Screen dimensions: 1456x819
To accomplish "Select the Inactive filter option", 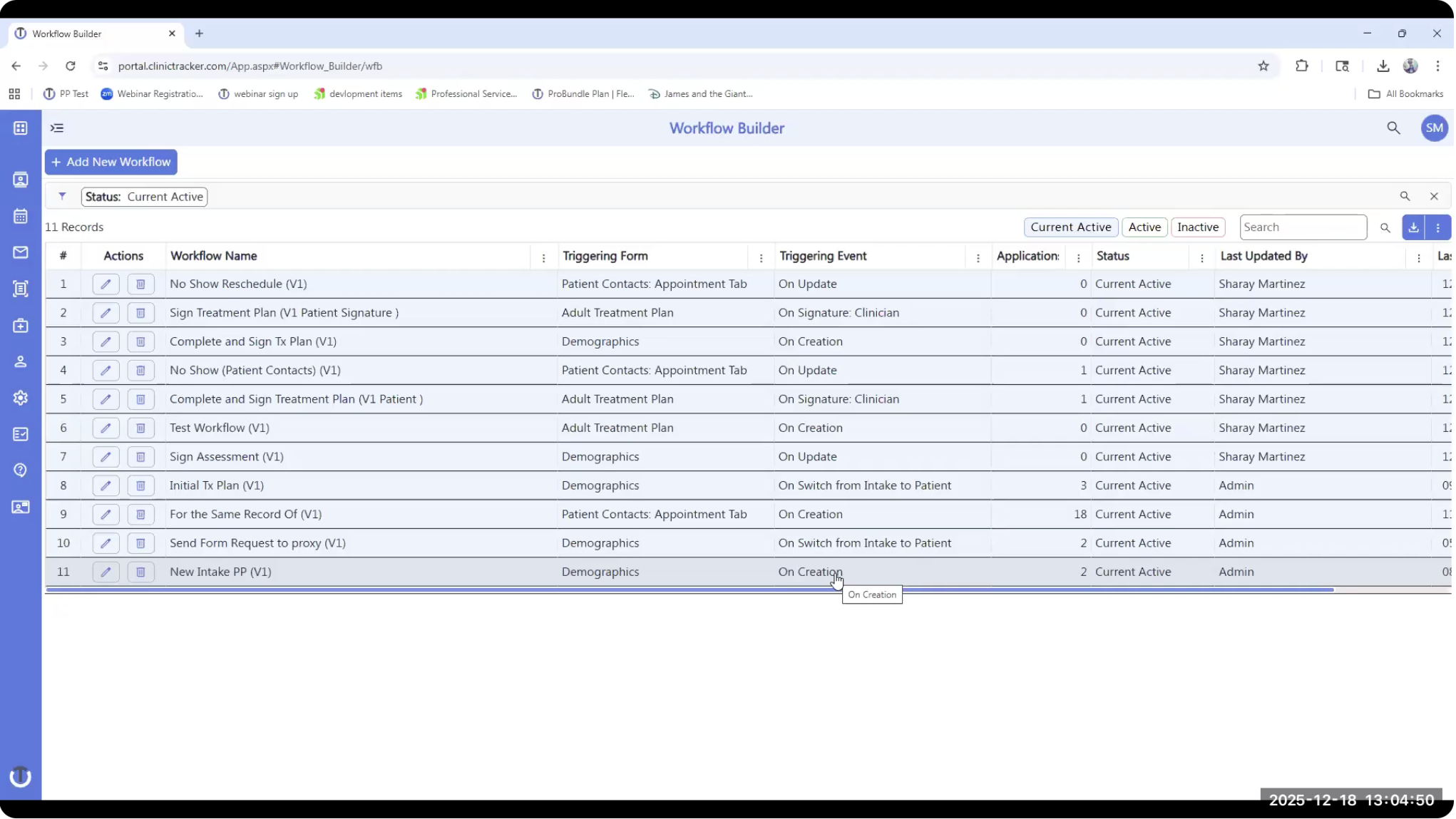I will point(1198,227).
